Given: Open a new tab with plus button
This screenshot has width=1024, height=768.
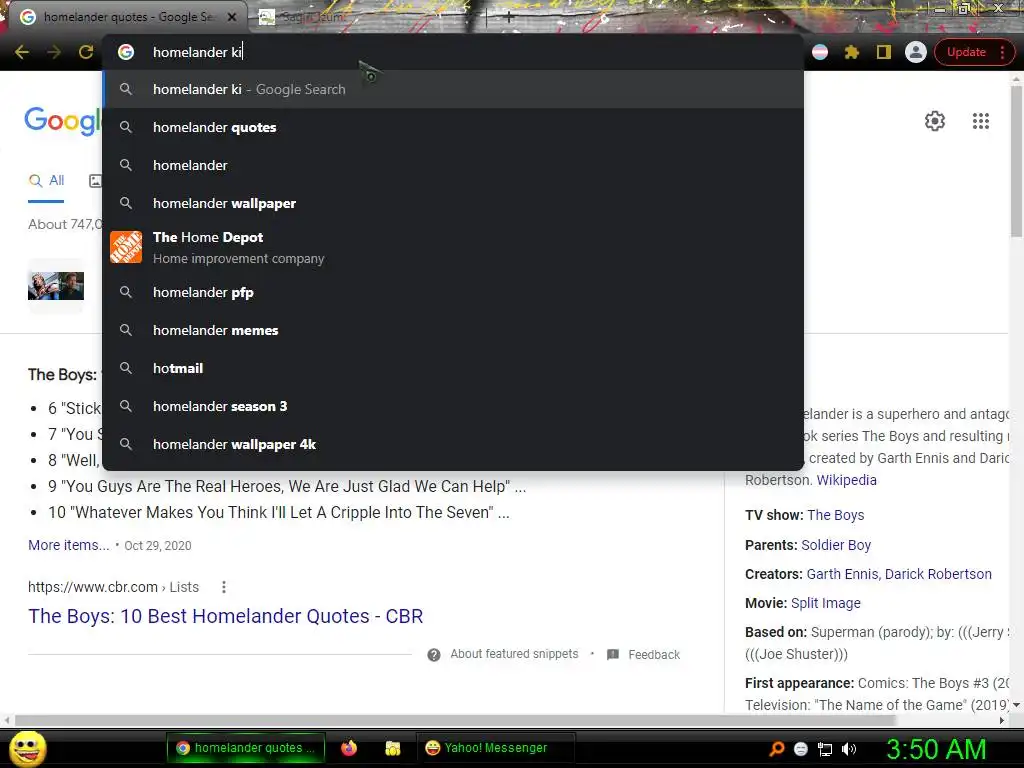Looking at the screenshot, I should pos(509,18).
